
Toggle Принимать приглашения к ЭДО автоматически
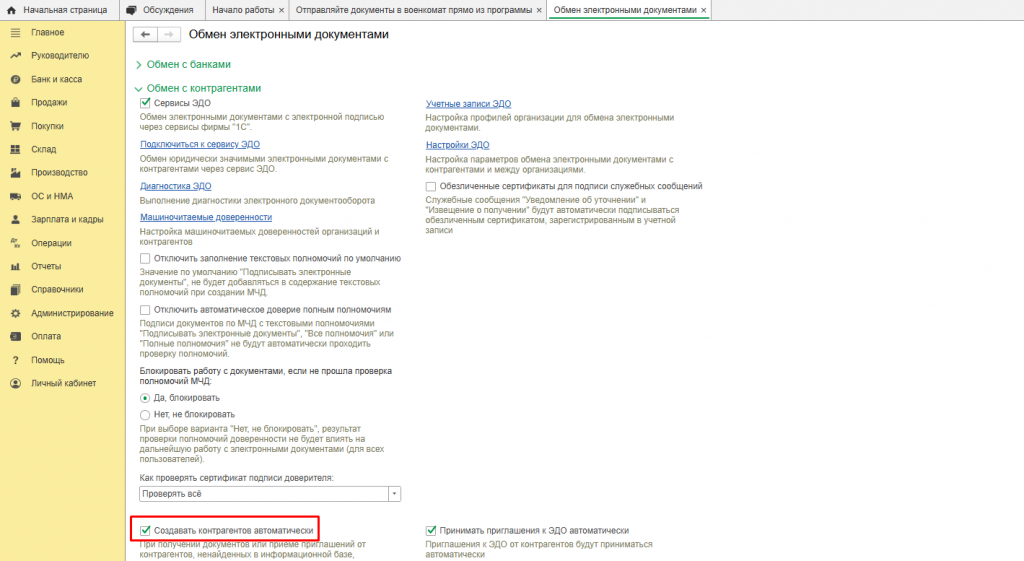point(431,530)
